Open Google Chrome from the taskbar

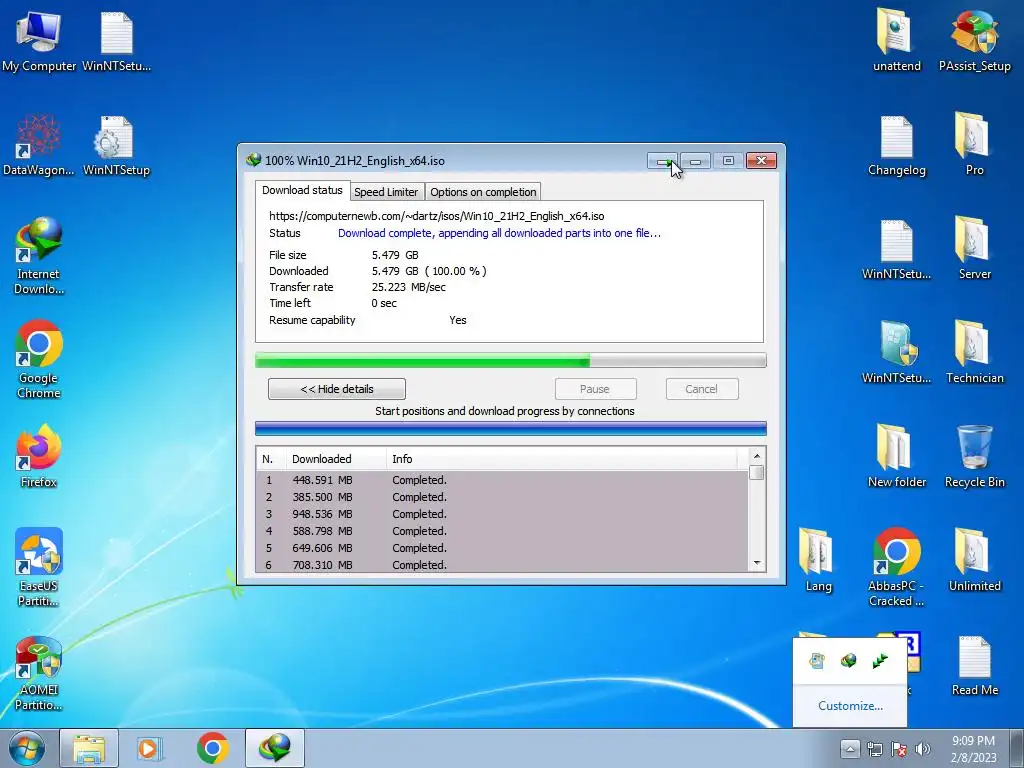pos(212,748)
